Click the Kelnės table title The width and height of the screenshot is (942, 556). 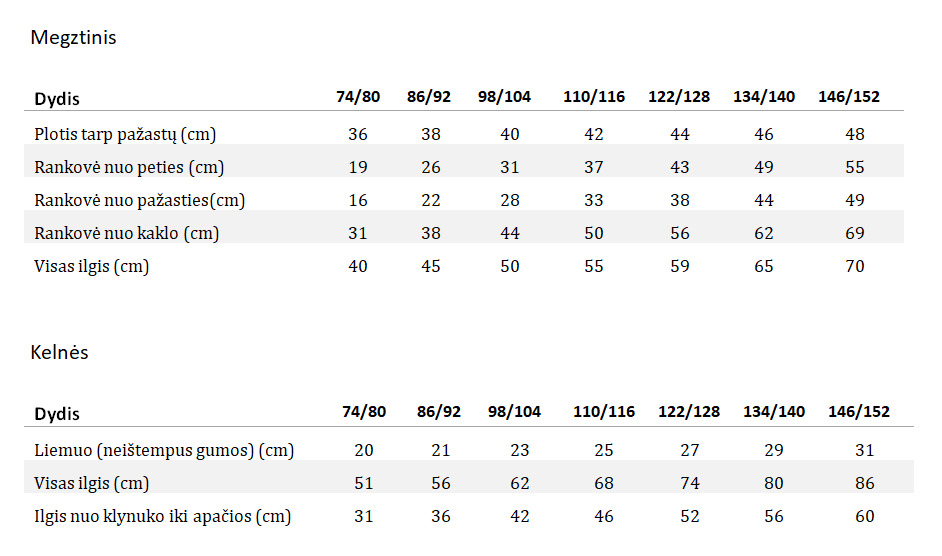pos(59,352)
